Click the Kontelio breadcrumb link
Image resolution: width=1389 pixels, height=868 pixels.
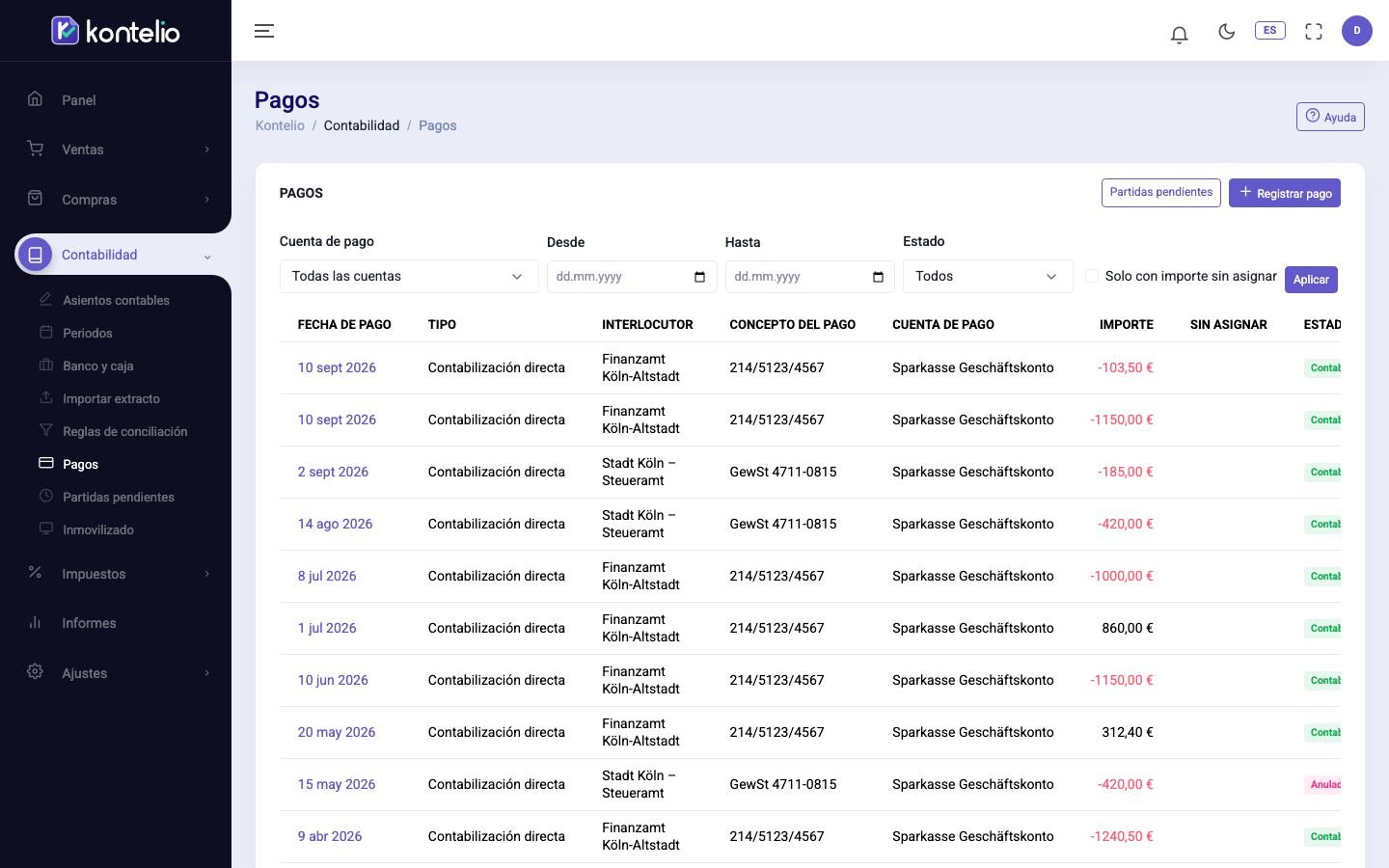pos(280,125)
